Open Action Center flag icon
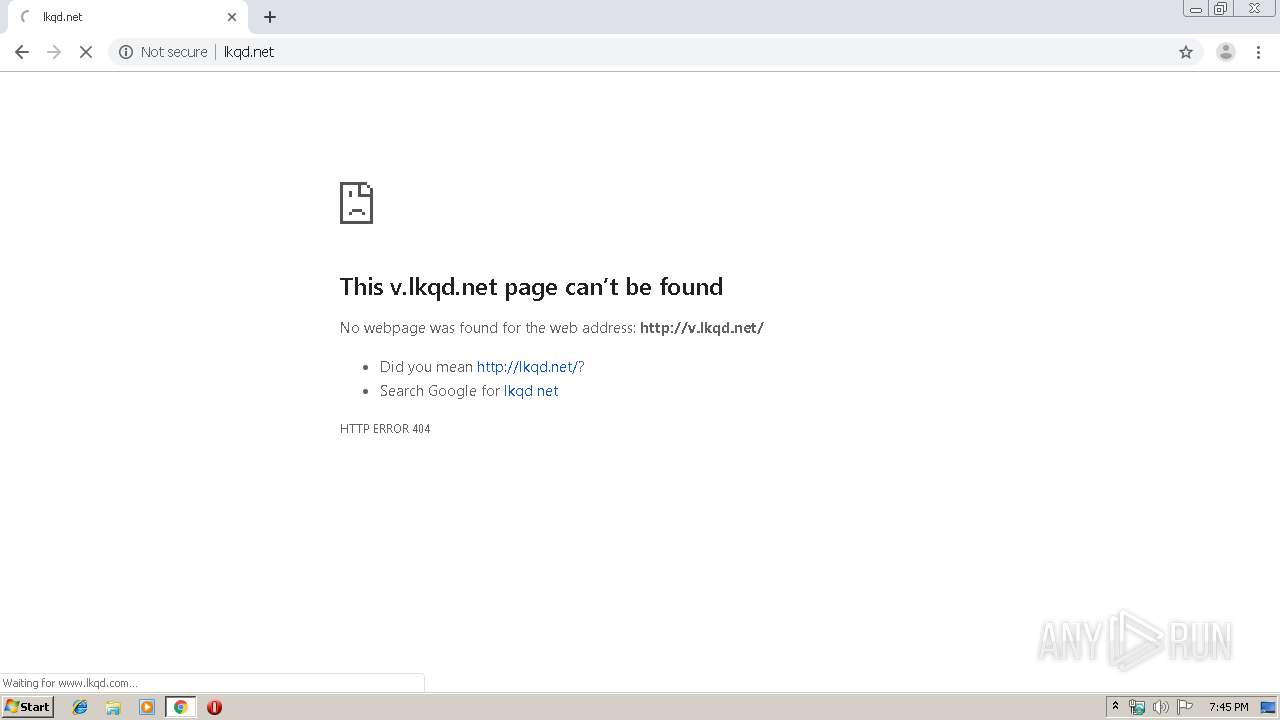Image resolution: width=1280 pixels, height=720 pixels. pos(1185,707)
